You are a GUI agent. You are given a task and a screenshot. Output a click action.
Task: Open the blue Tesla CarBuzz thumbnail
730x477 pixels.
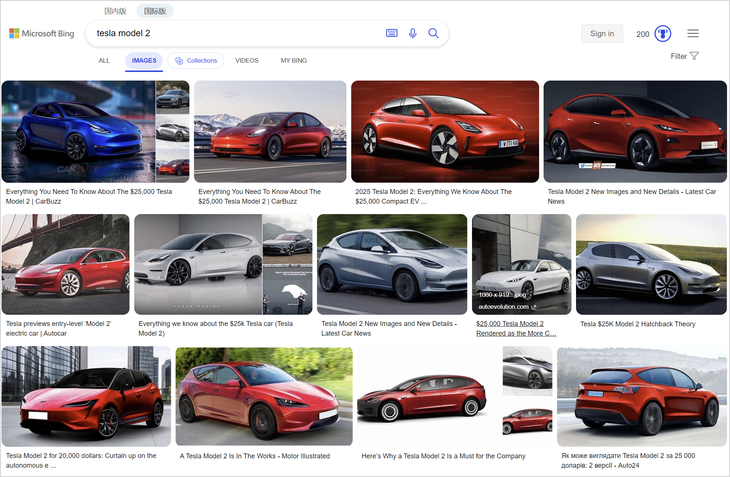pyautogui.click(x=78, y=131)
